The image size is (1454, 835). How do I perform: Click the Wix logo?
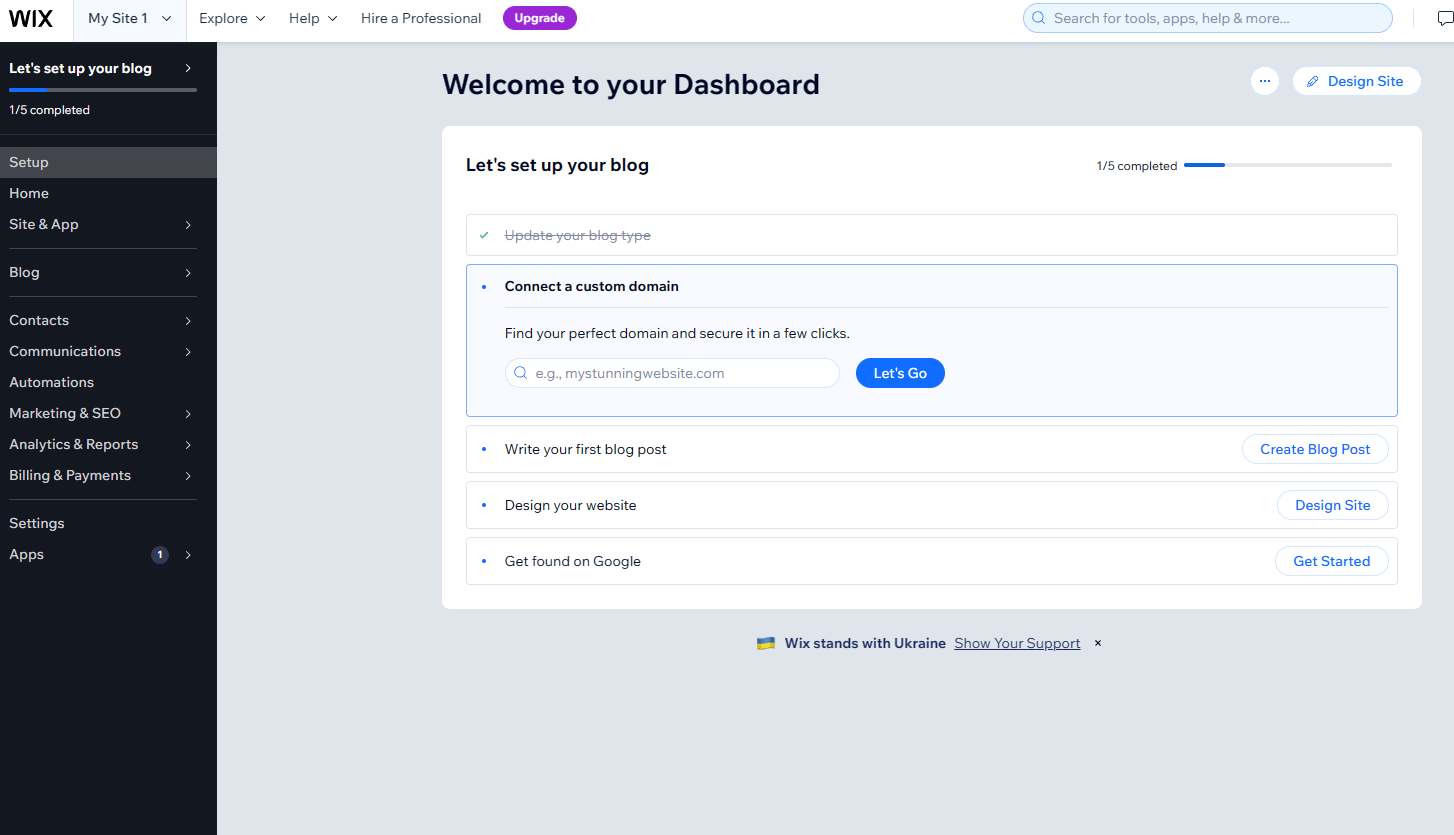pyautogui.click(x=31, y=18)
